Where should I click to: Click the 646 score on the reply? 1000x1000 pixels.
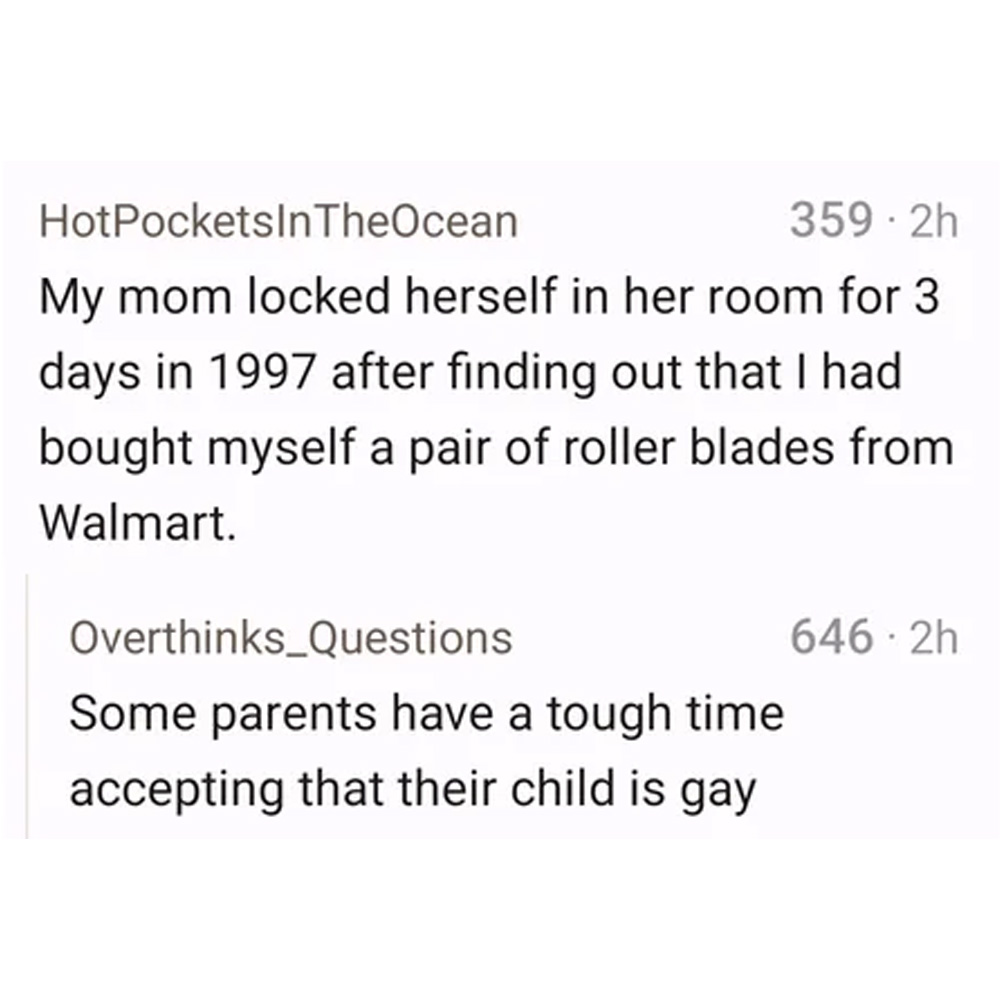pyautogui.click(x=829, y=637)
